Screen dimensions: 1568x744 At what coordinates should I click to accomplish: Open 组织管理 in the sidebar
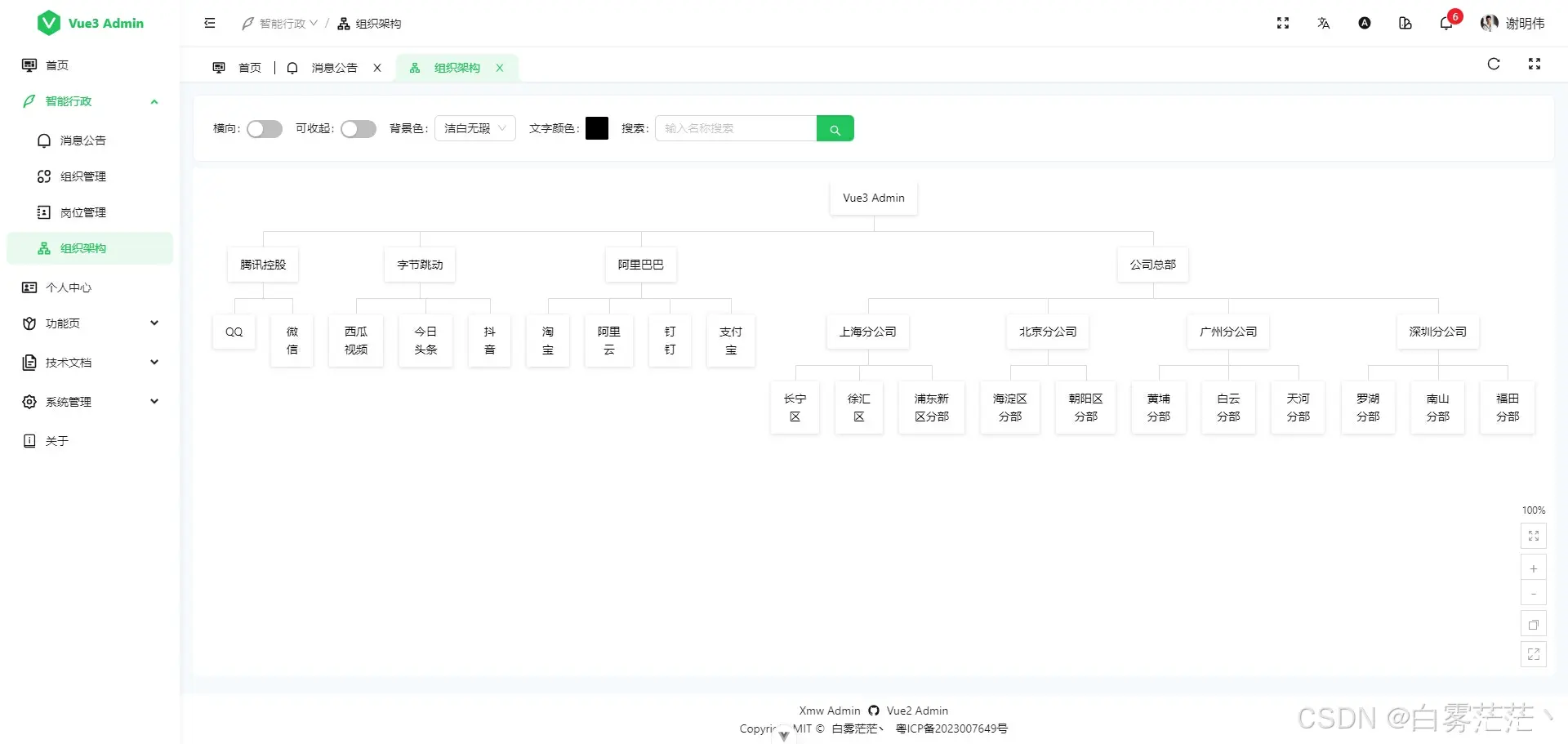[90, 176]
